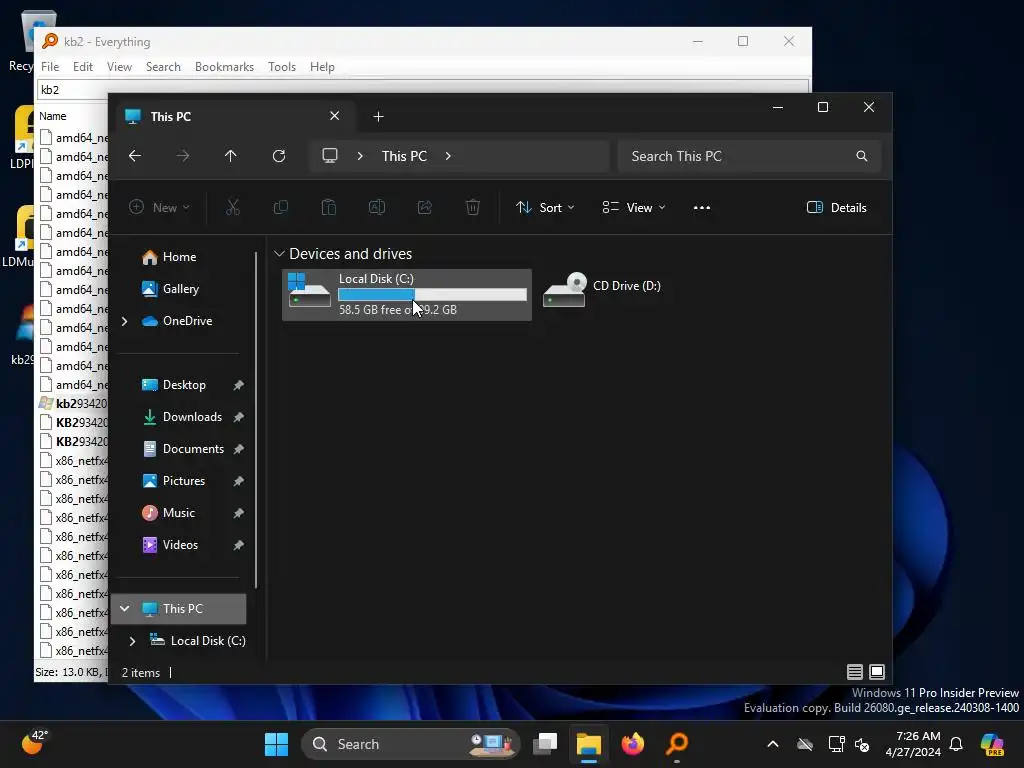
Task: Open the Windows Start menu
Action: click(x=277, y=744)
